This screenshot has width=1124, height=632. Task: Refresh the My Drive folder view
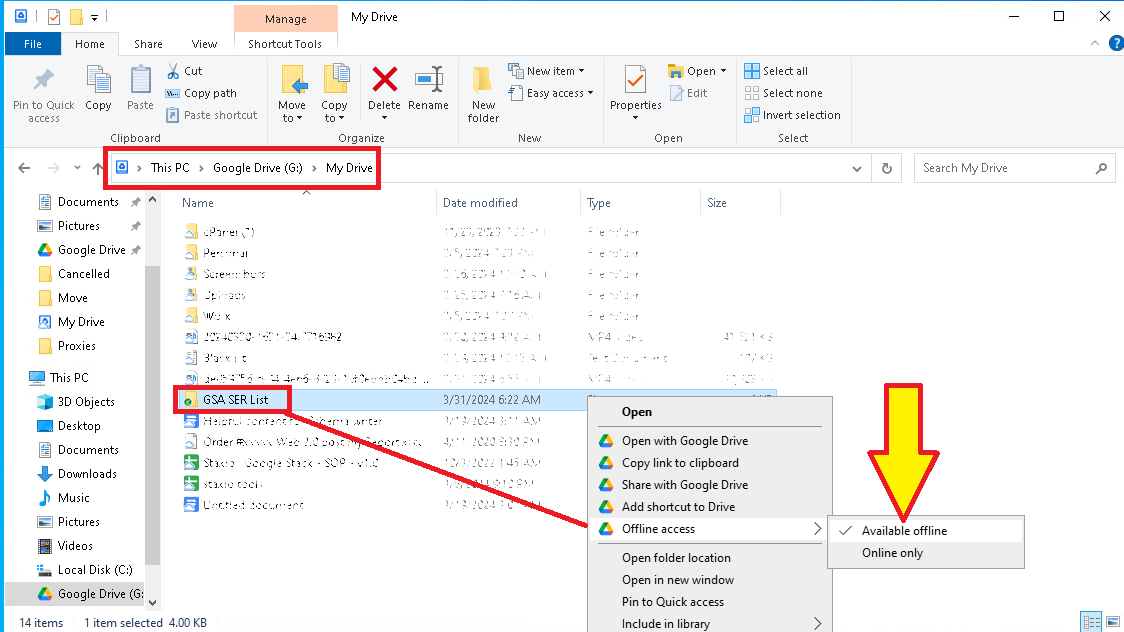tap(886, 169)
